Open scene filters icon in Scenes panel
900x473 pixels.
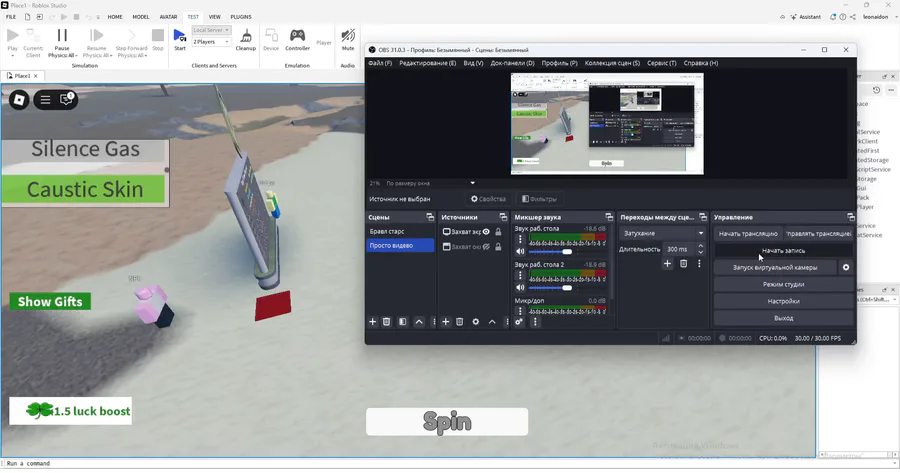tap(402, 322)
